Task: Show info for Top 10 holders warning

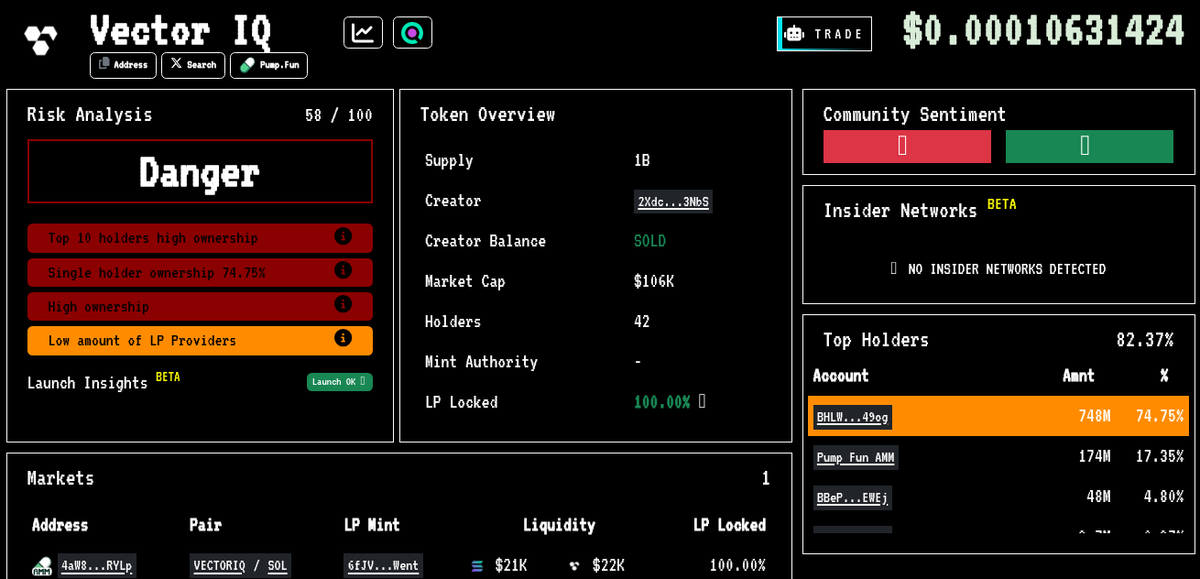Action: 343,237
